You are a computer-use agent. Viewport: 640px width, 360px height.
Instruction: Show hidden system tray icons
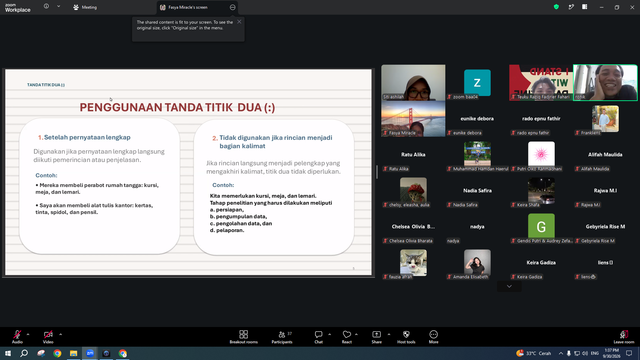coord(561,353)
